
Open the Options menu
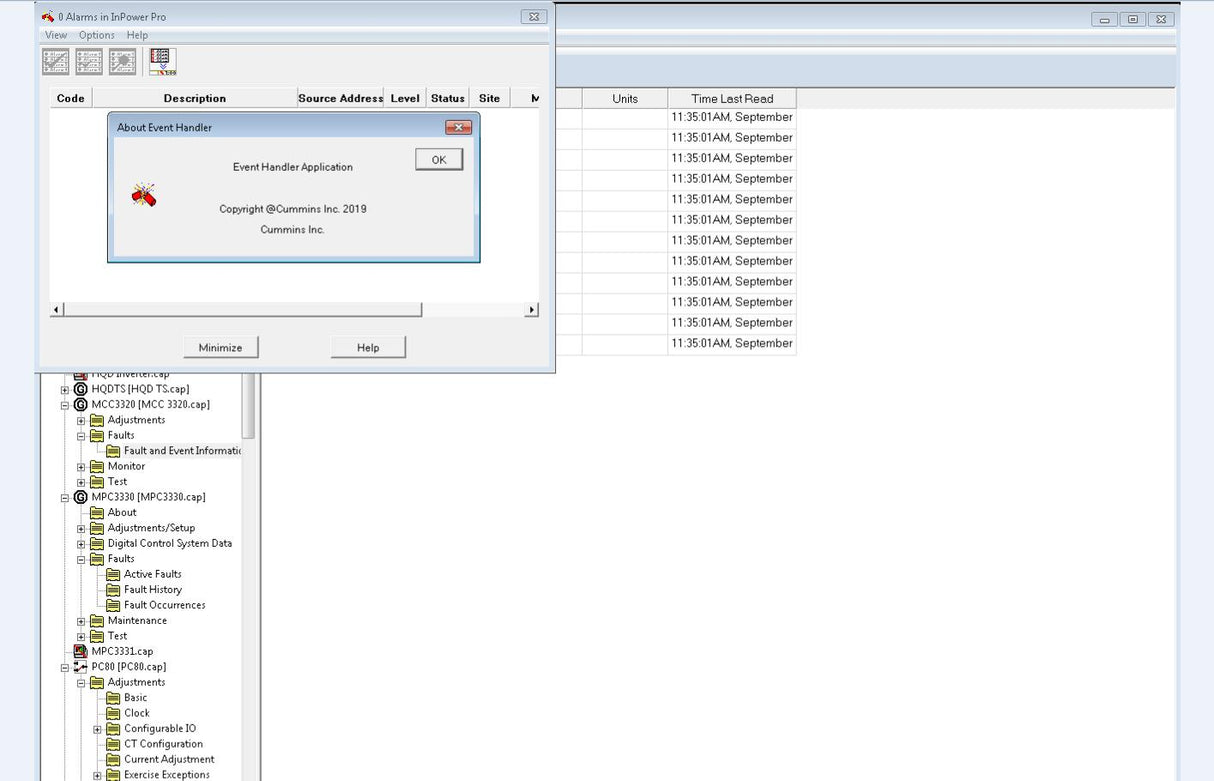[97, 35]
